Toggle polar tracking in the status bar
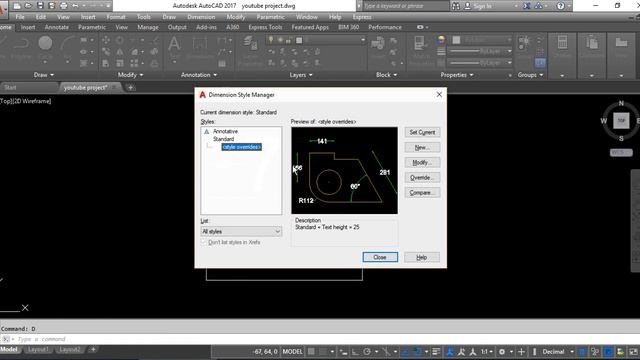The height and width of the screenshot is (360, 640). [367, 352]
